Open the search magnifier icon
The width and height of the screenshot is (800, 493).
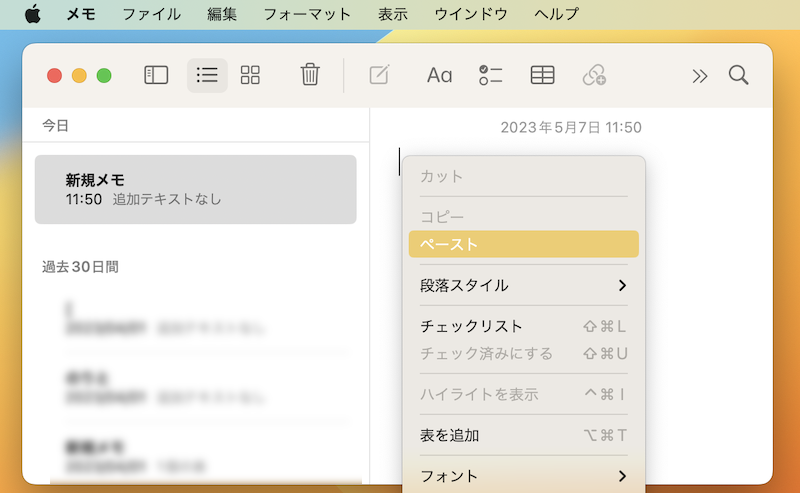pos(738,75)
